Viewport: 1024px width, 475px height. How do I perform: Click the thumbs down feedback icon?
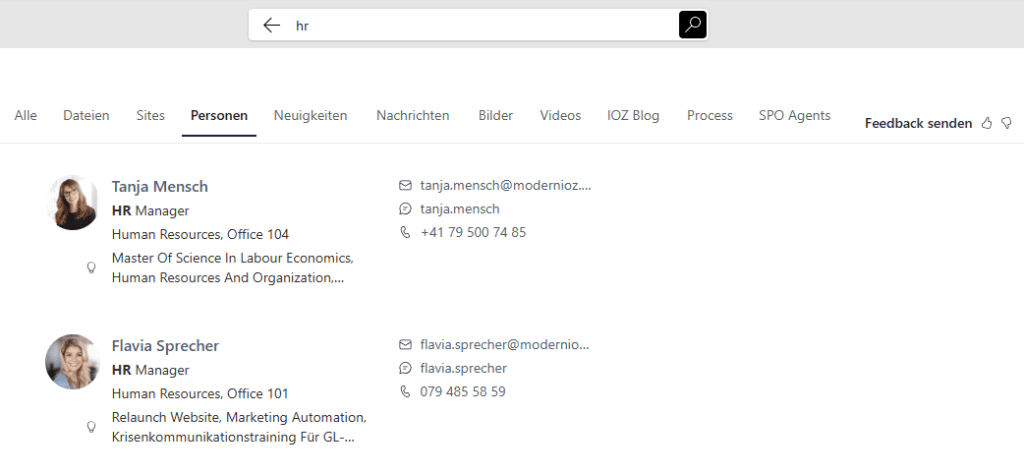click(1006, 123)
